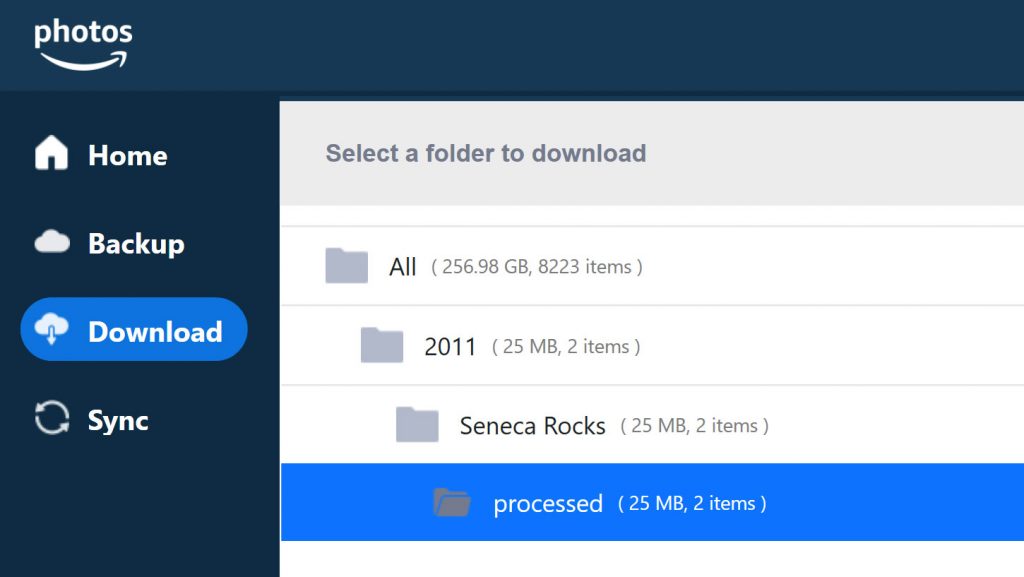The width and height of the screenshot is (1024, 577).
Task: Click the open processed folder icon
Action: [452, 502]
